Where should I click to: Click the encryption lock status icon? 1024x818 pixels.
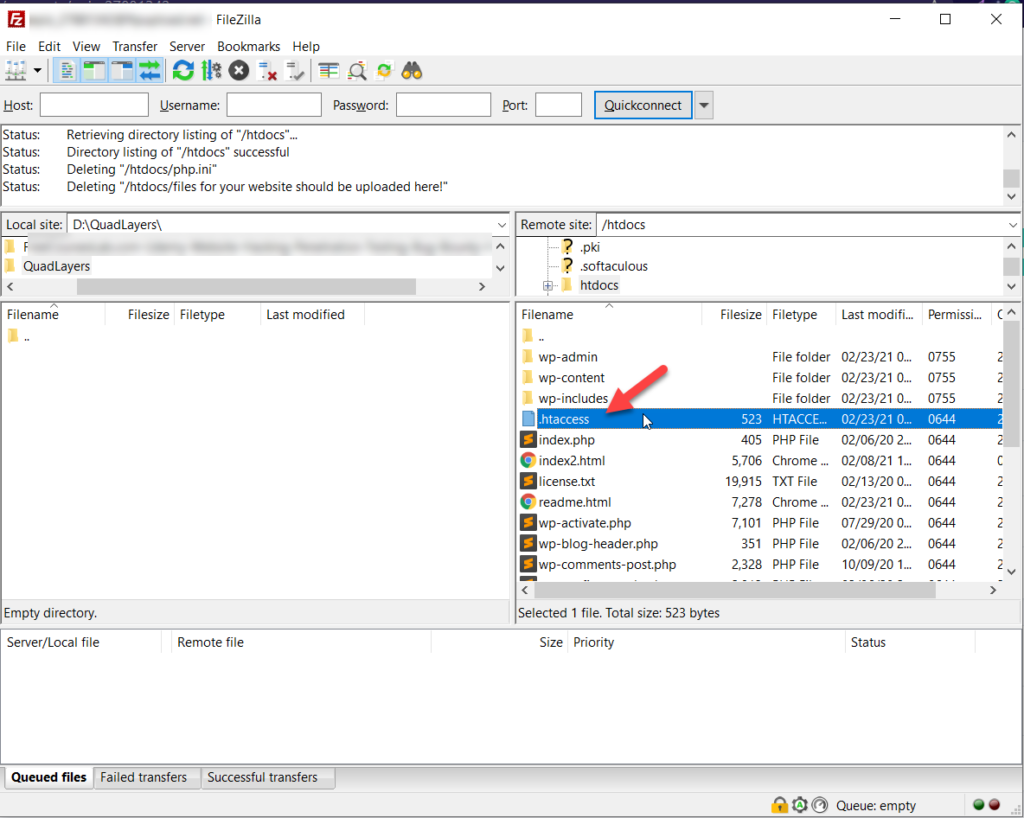click(x=780, y=805)
